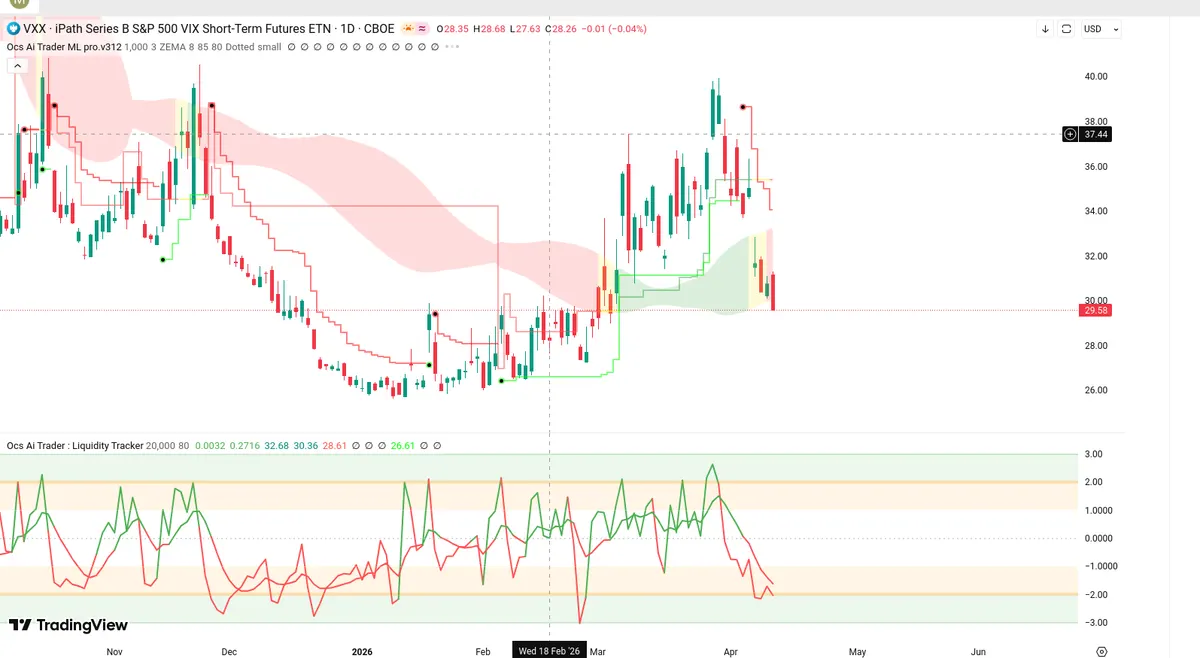Image resolution: width=1200 pixels, height=658 pixels.
Task: Click the user avatar at top left
Action: coord(19,5)
